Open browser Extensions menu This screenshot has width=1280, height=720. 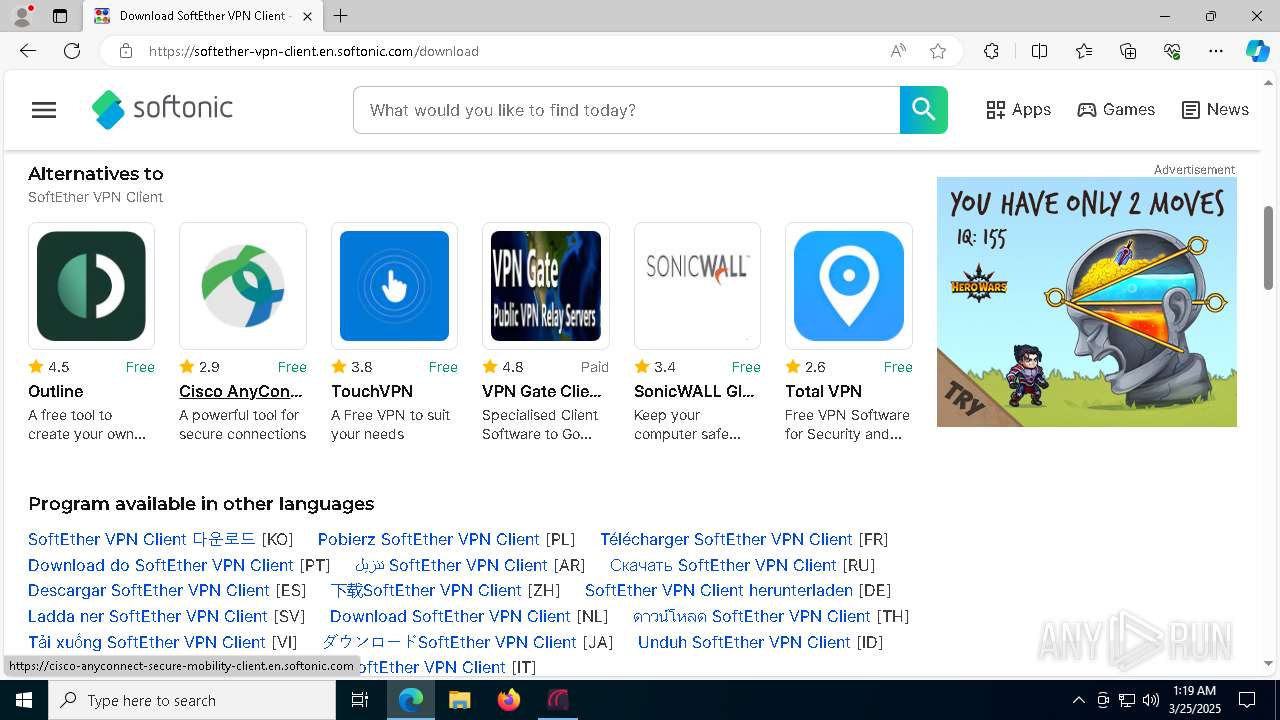coord(991,51)
